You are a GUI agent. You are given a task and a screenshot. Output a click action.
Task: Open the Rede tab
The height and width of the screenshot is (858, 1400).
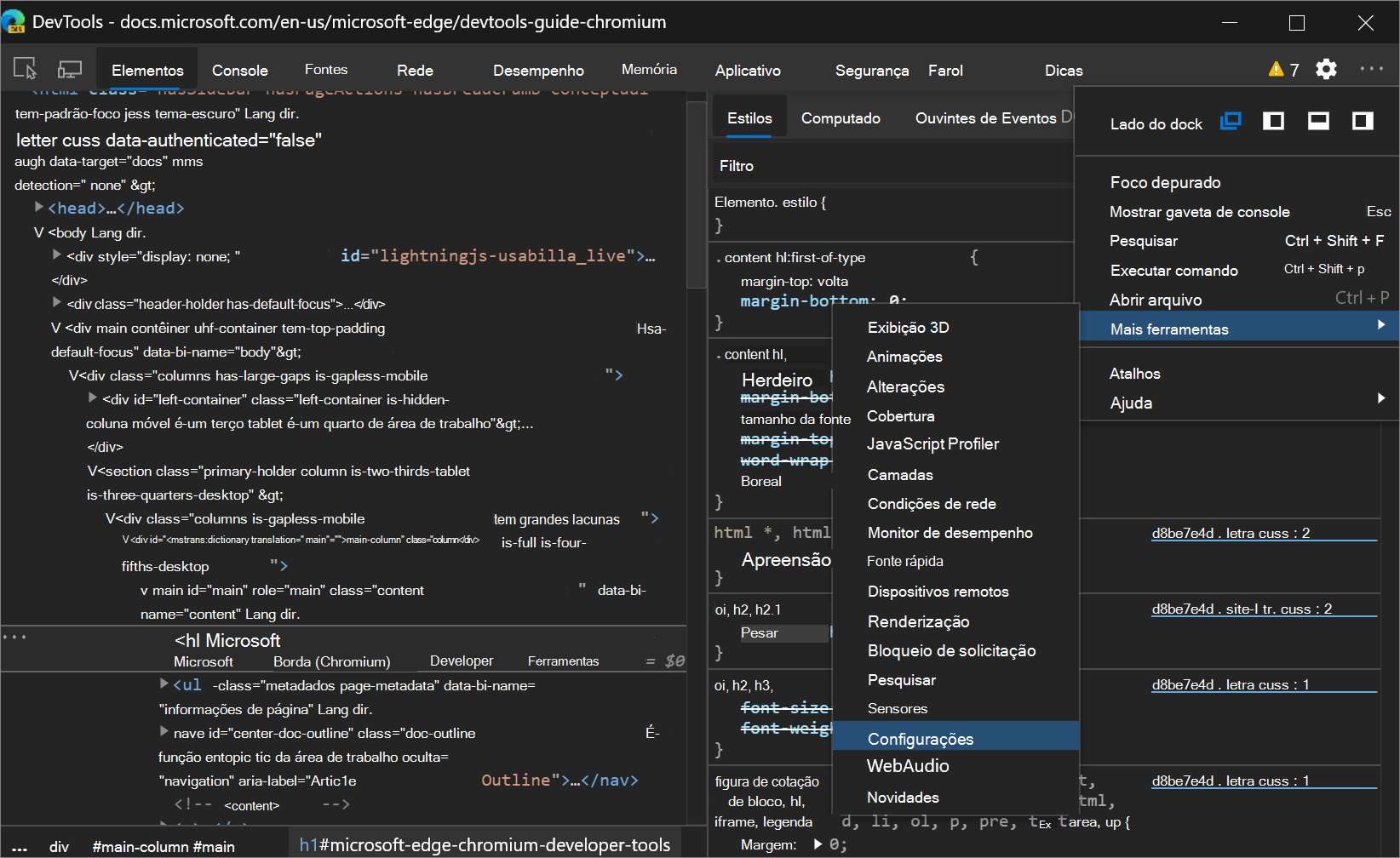click(x=415, y=70)
